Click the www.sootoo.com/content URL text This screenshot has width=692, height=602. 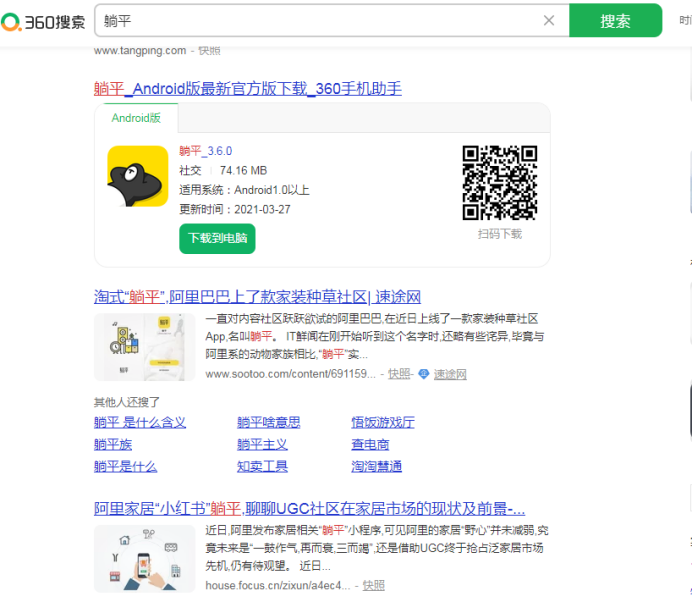[x=290, y=374]
